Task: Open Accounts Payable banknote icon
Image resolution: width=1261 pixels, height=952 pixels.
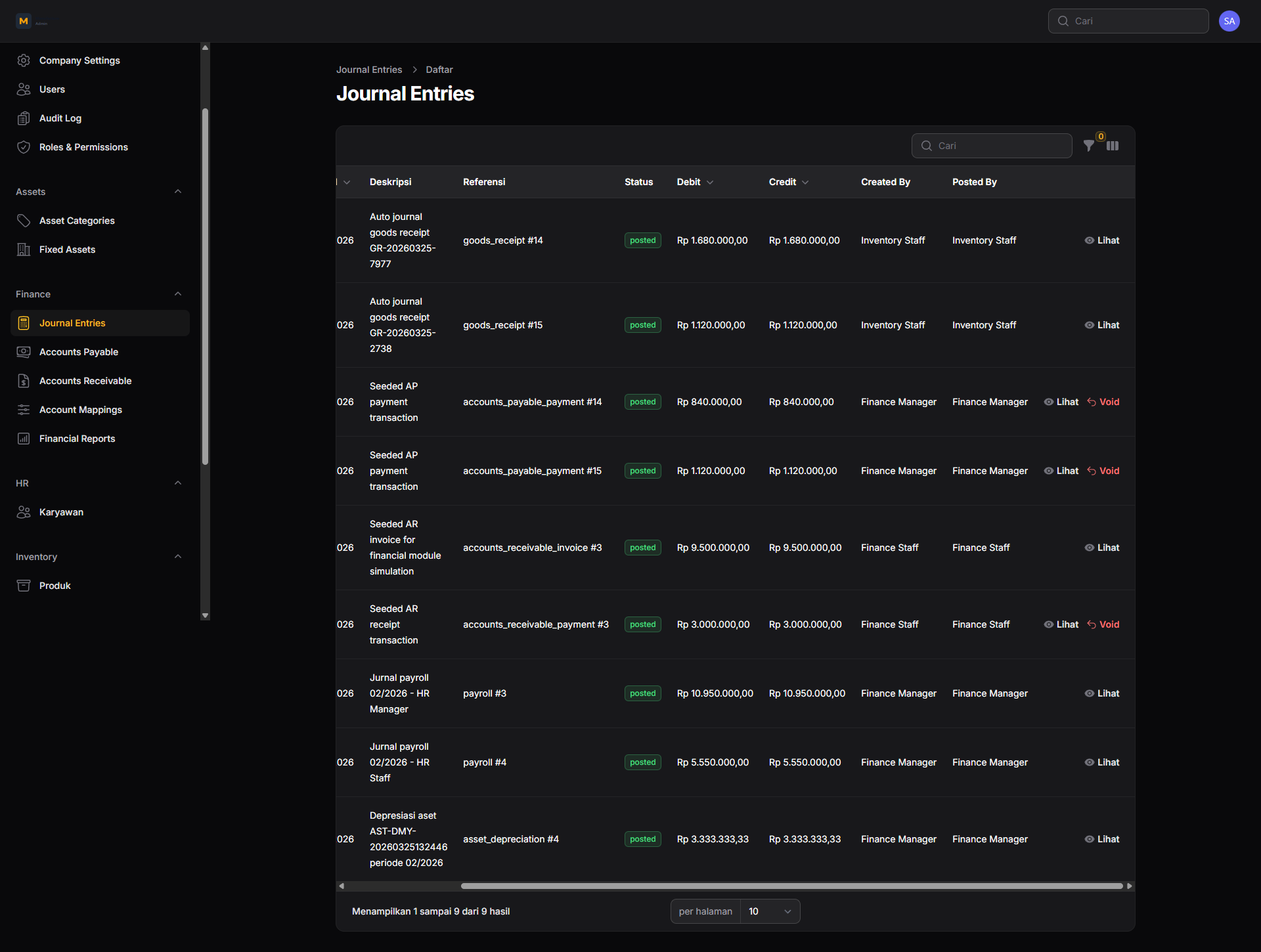Action: (x=24, y=352)
